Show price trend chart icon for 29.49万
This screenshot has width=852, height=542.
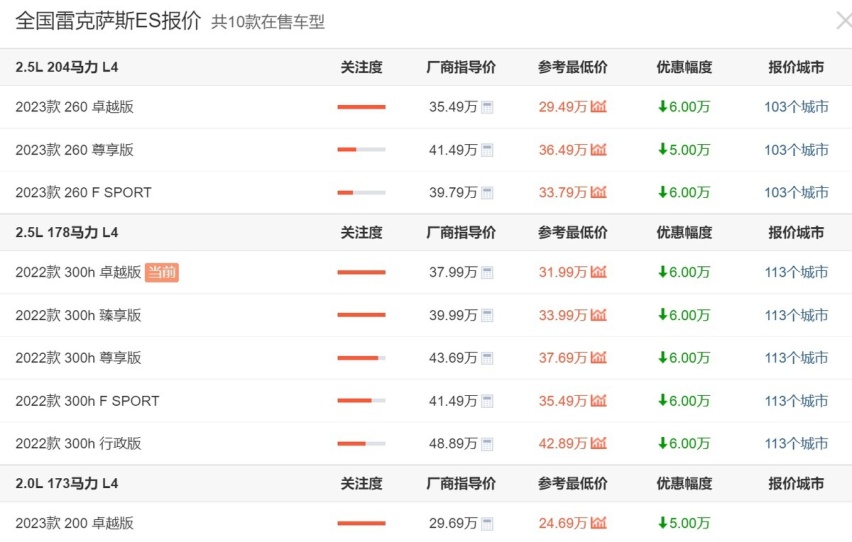coord(598,107)
